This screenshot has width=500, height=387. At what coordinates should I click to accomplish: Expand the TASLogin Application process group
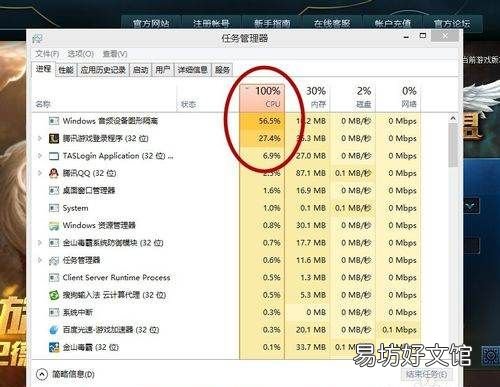[x=40, y=156]
